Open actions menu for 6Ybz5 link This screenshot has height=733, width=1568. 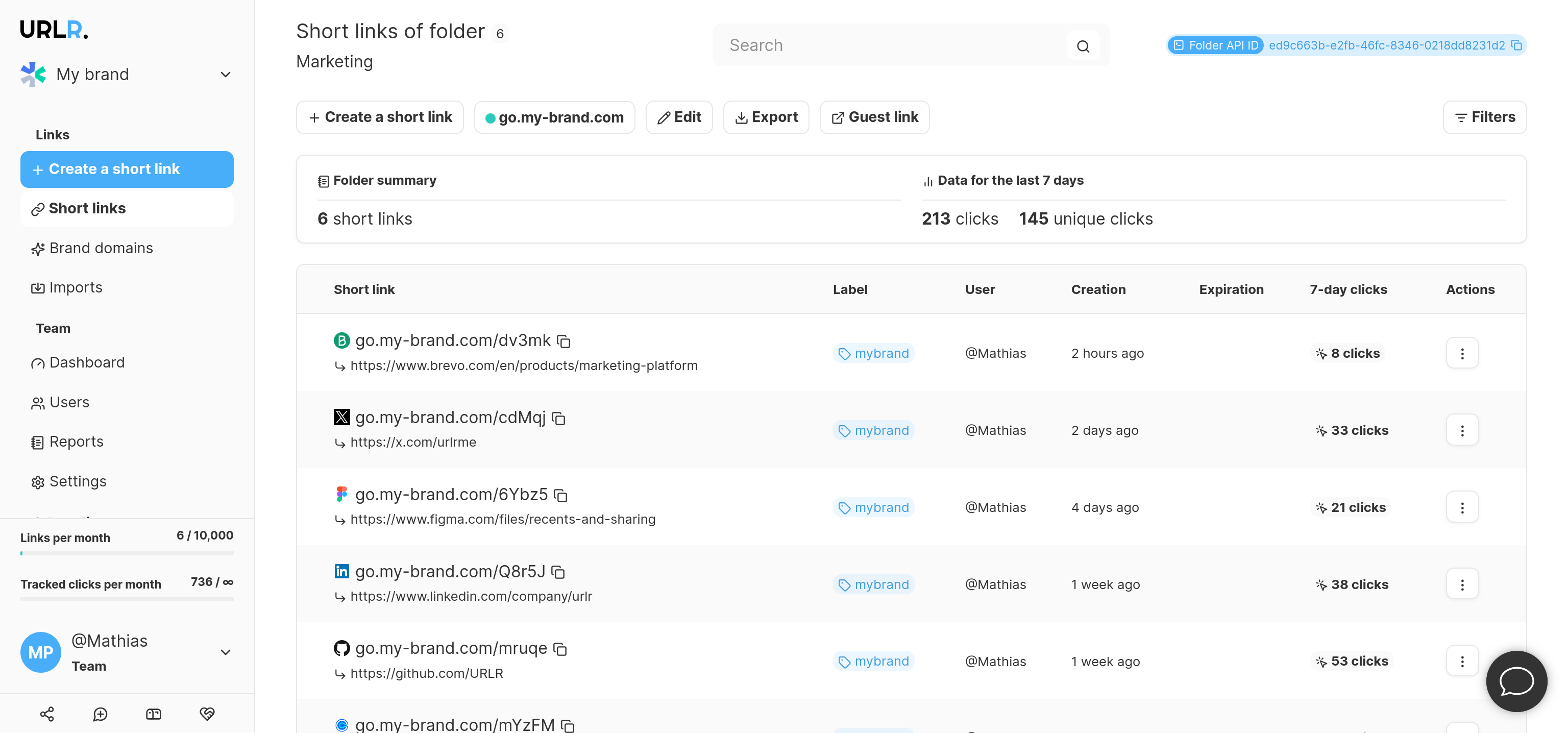pyautogui.click(x=1462, y=507)
